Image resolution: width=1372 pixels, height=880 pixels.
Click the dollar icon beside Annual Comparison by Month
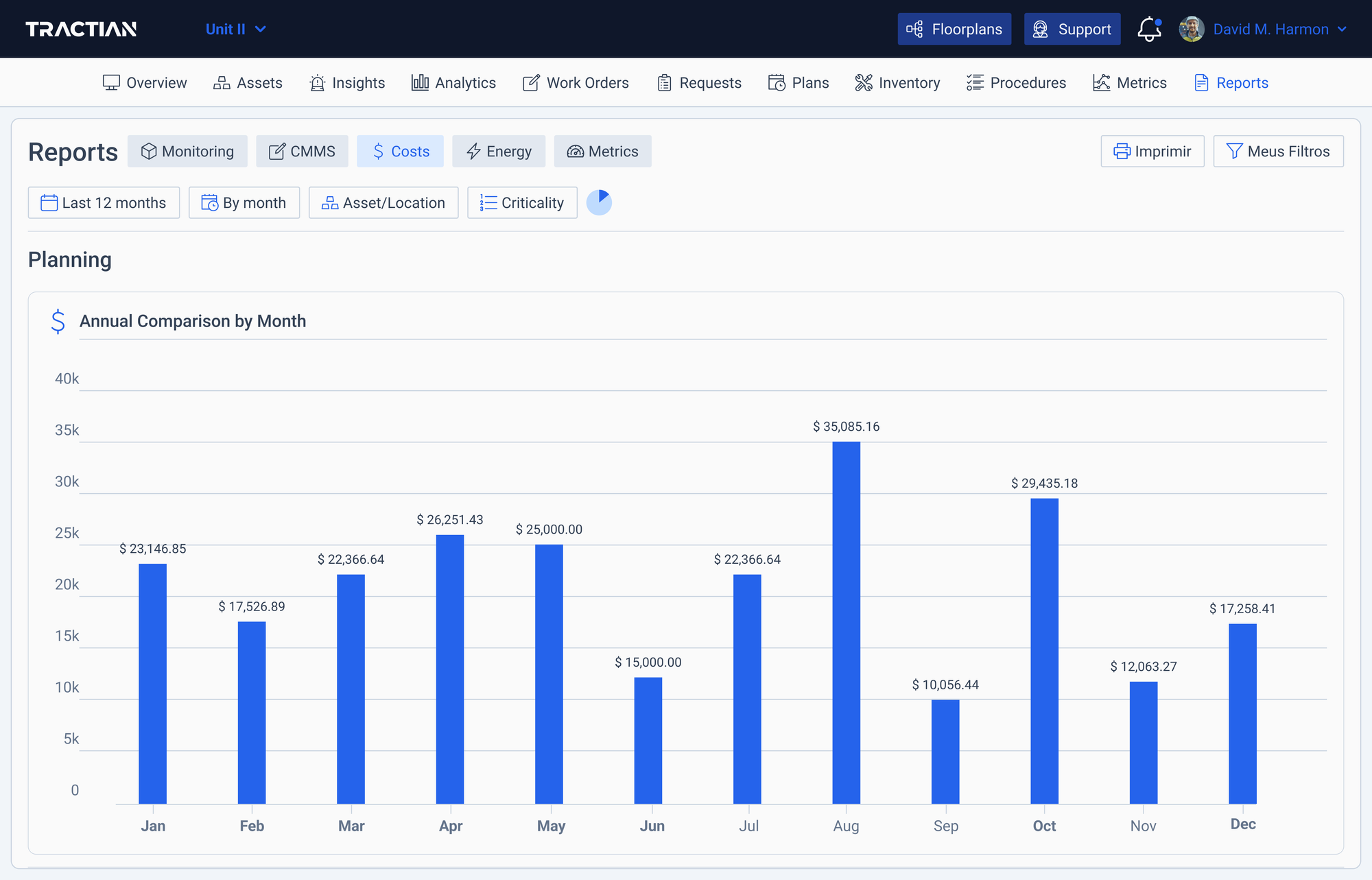58,320
